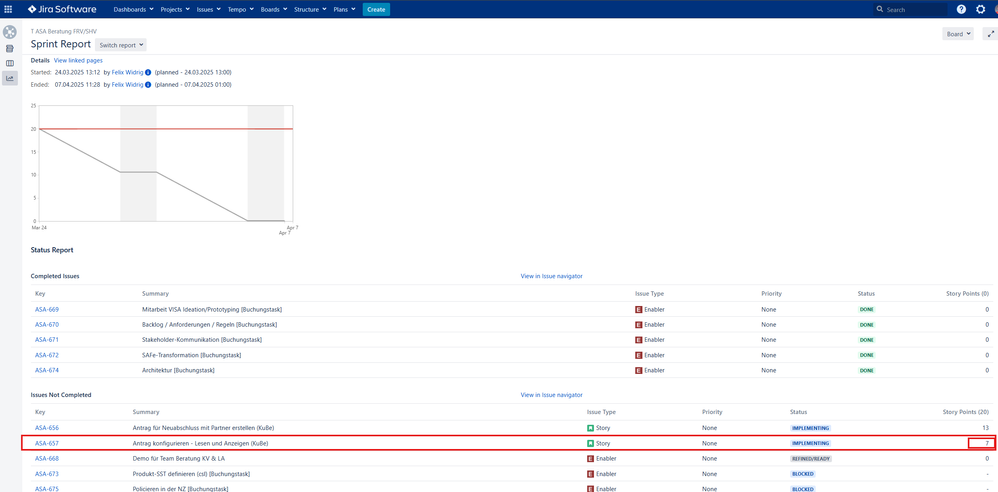This screenshot has height=492, width=998.
Task: Open the app switcher grid icon
Action: pyautogui.click(x=8, y=10)
